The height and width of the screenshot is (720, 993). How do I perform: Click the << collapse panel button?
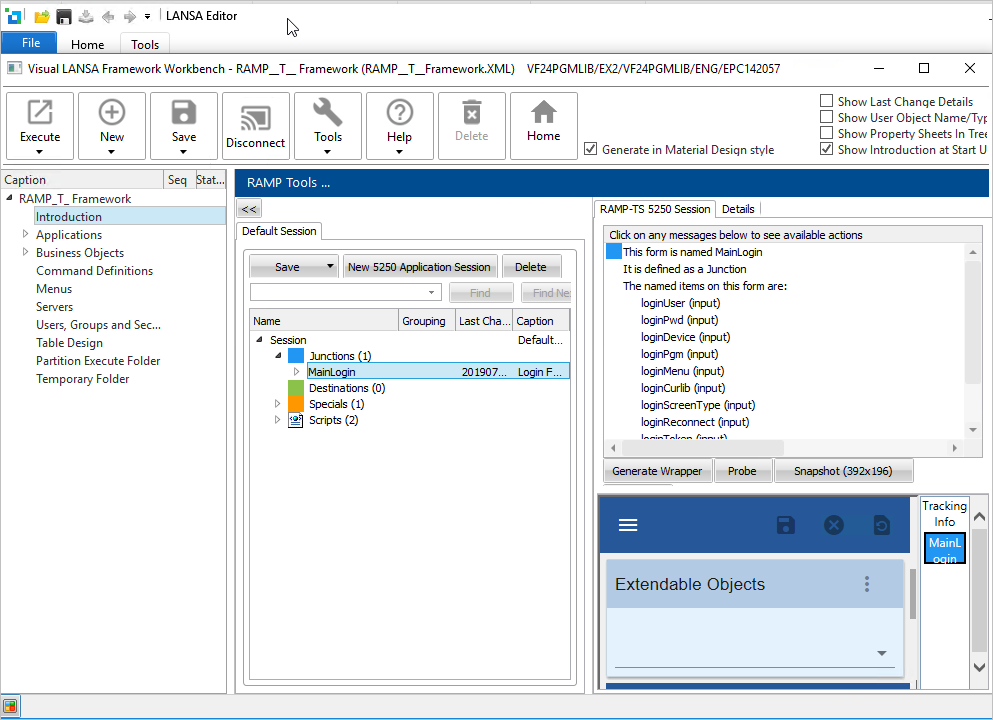pos(249,209)
